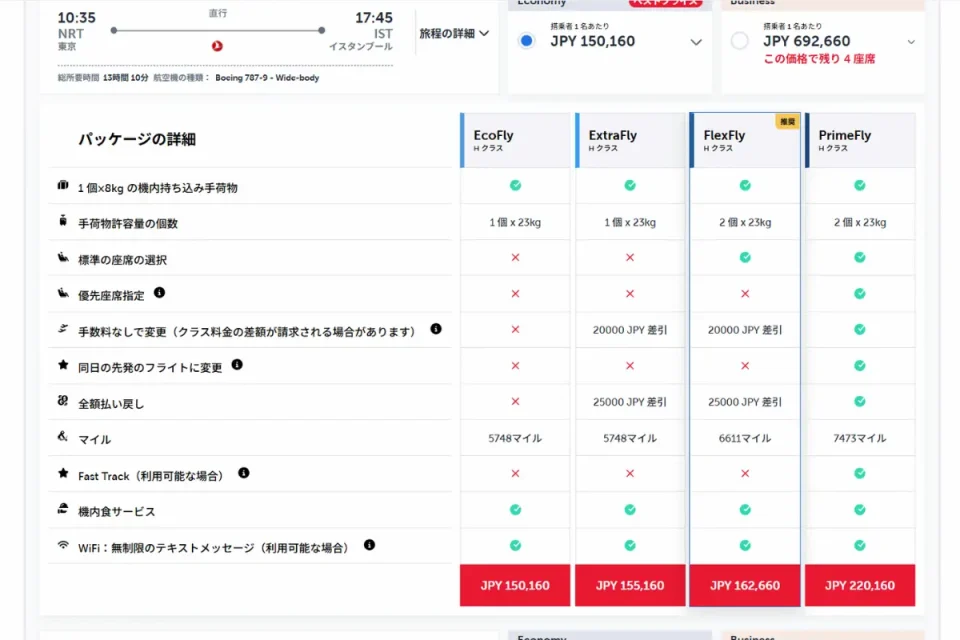Choose the EcoFly JPY 150,160 button
The height and width of the screenshot is (640, 960).
point(515,585)
